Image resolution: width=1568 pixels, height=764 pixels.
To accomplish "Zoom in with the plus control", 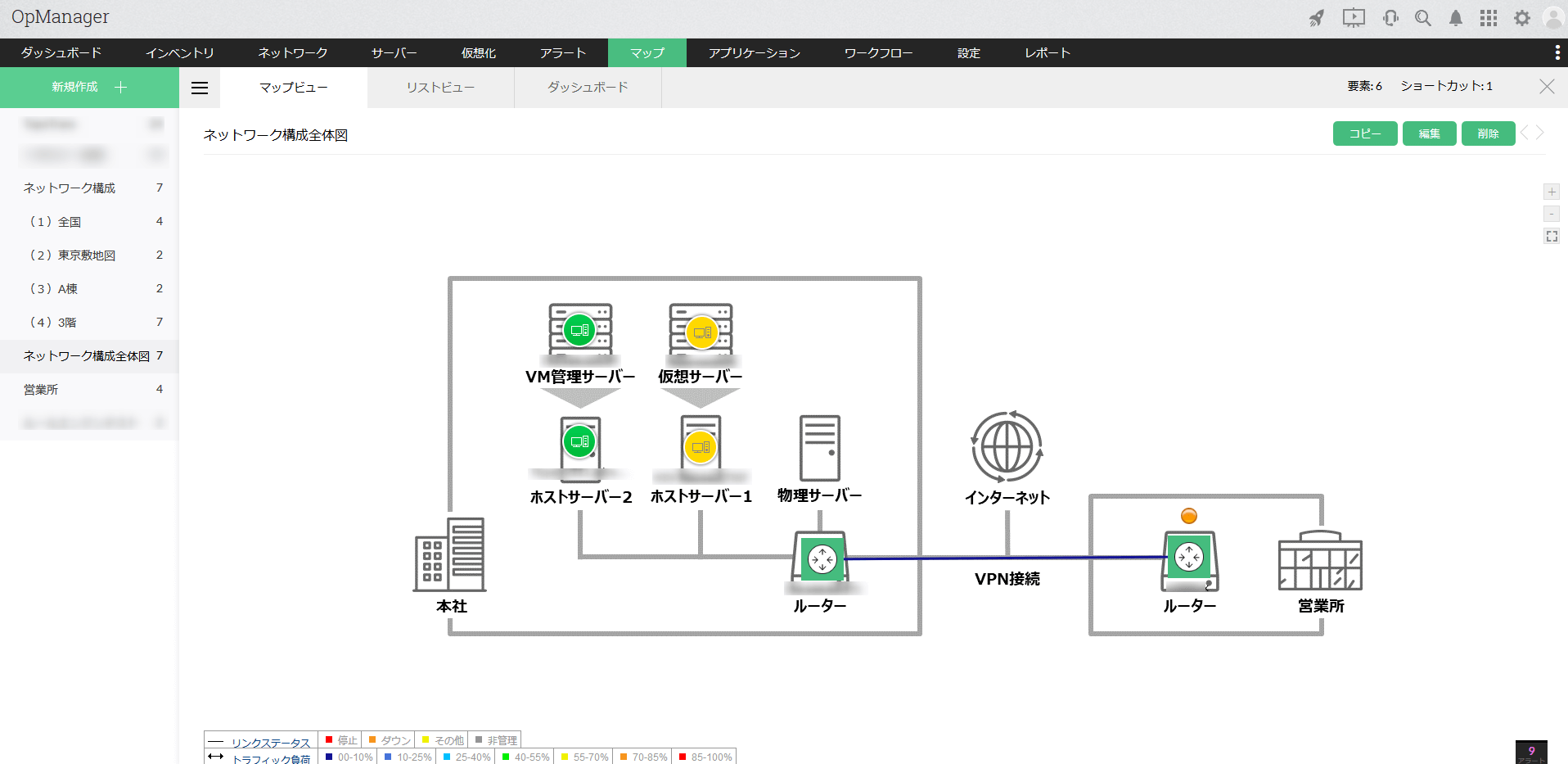I will pyautogui.click(x=1552, y=192).
